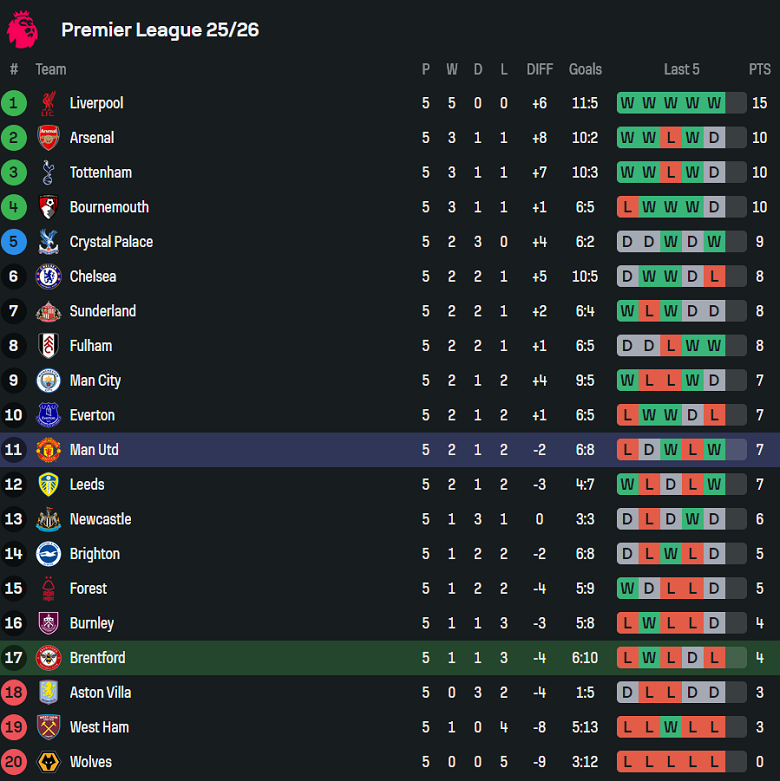Click the Premier League lion logo
The image size is (780, 781).
point(22,28)
